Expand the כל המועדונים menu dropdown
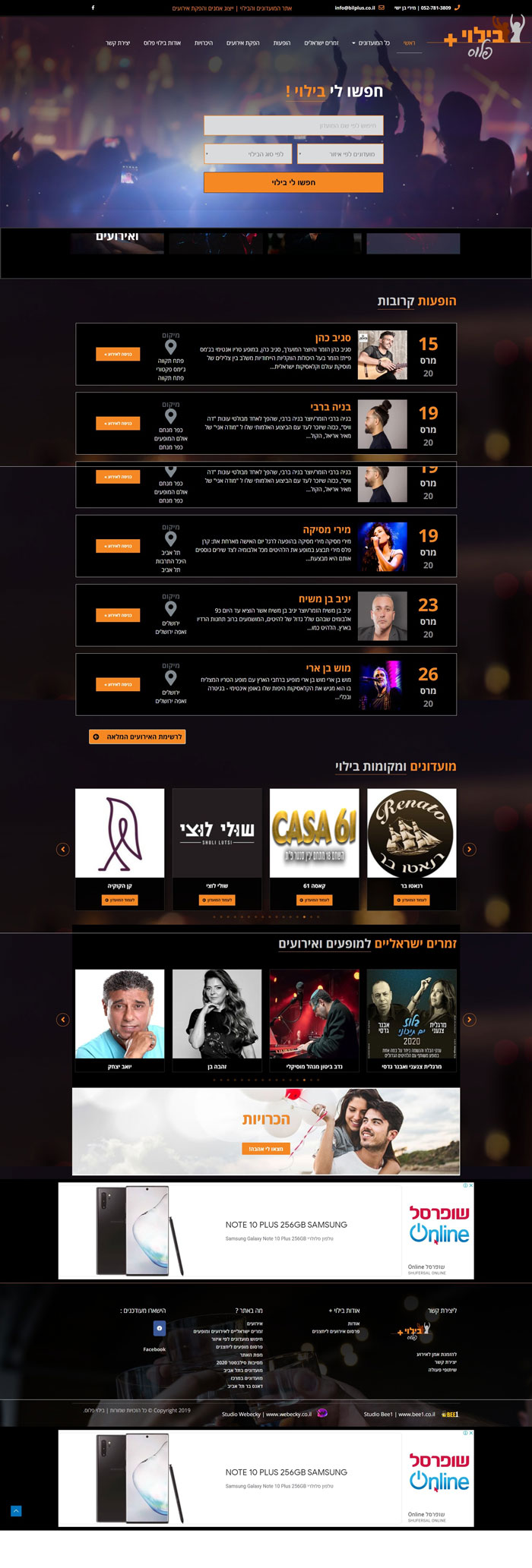532x1568 pixels. pos(371,43)
